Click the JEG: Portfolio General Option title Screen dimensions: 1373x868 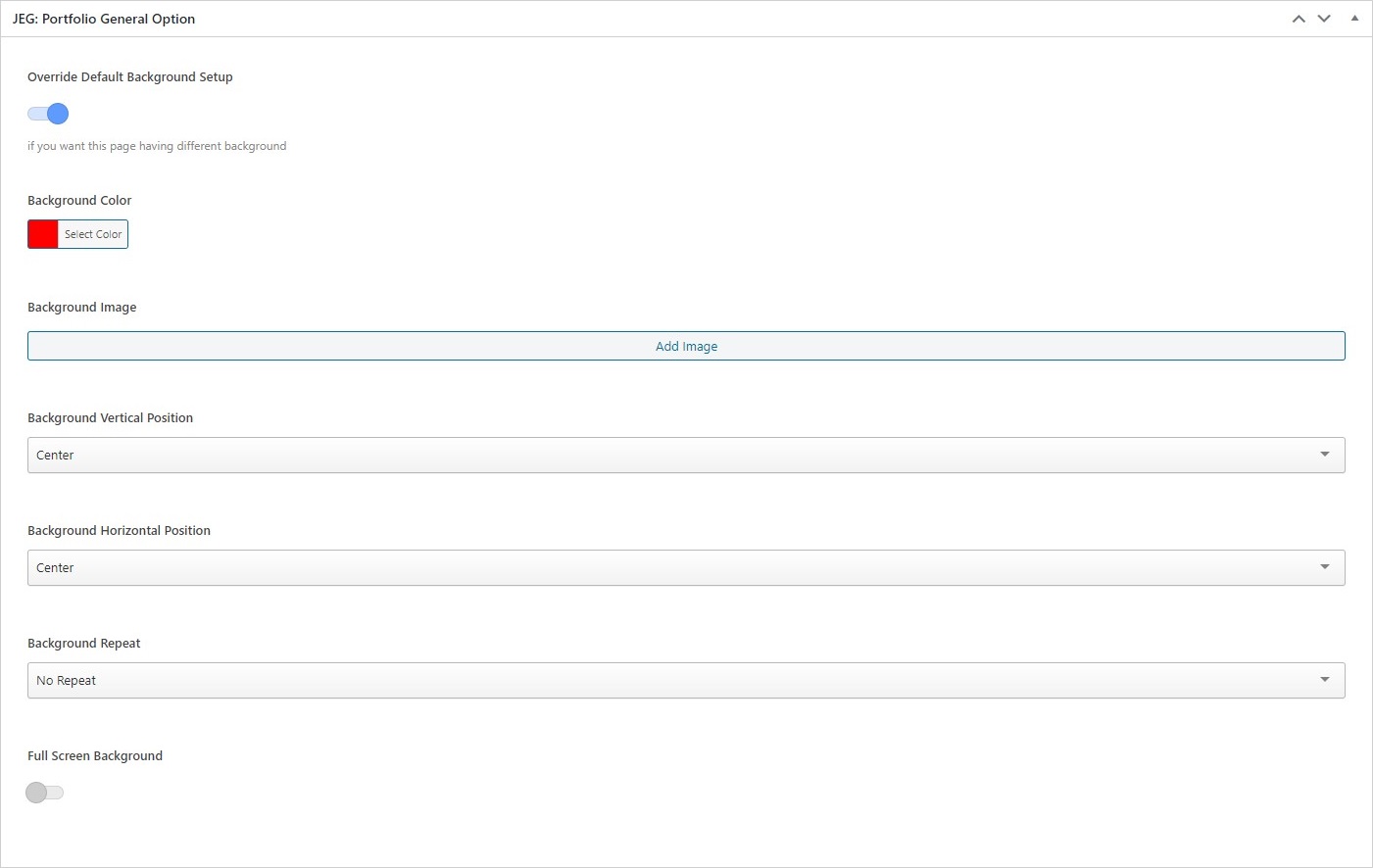tap(104, 19)
